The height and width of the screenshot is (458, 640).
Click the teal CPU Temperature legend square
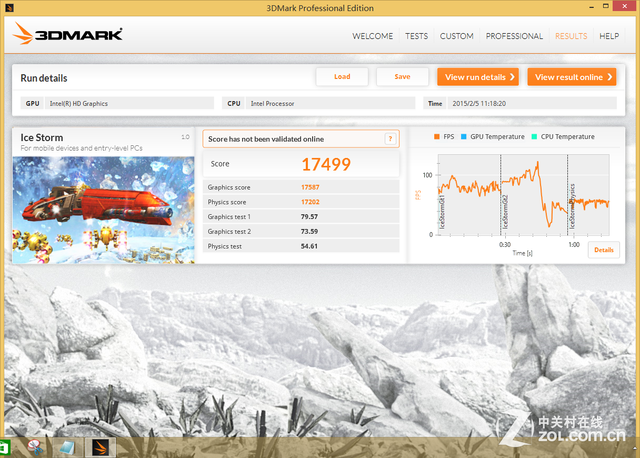tap(534, 137)
